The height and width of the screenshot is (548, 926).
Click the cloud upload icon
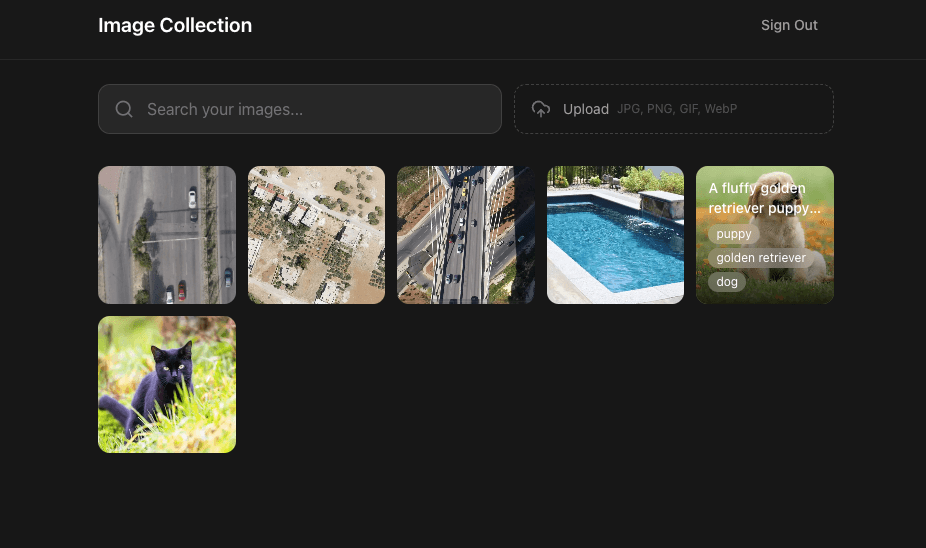click(x=541, y=109)
